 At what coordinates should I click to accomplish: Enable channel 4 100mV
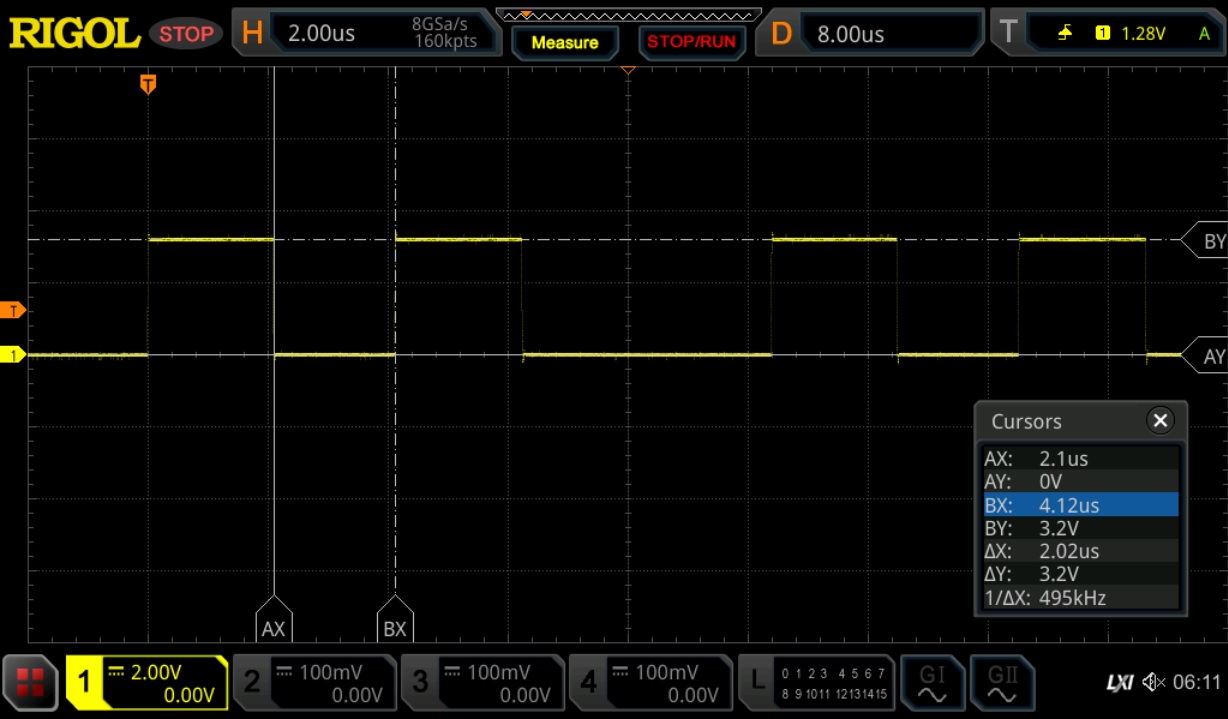650,683
